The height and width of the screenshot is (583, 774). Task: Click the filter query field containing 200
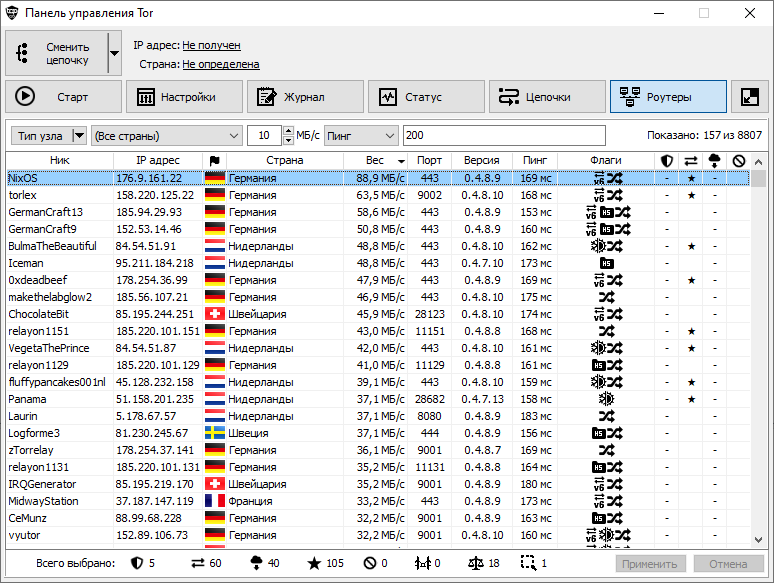504,135
